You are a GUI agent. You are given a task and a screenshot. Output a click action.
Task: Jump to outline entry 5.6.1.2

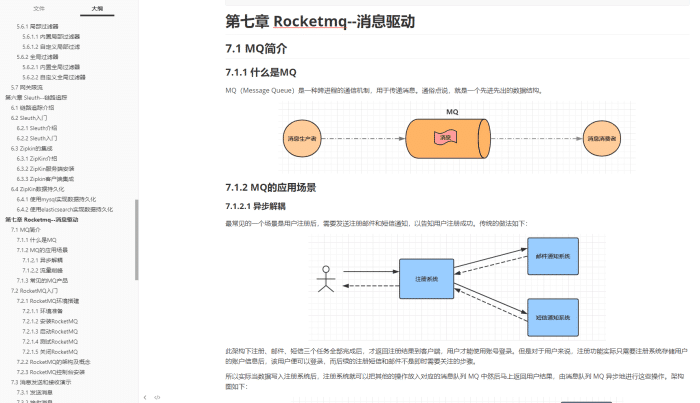point(51,47)
